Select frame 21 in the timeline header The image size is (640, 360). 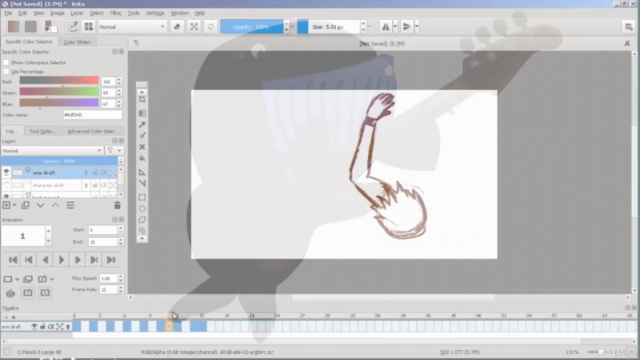[x=252, y=316]
